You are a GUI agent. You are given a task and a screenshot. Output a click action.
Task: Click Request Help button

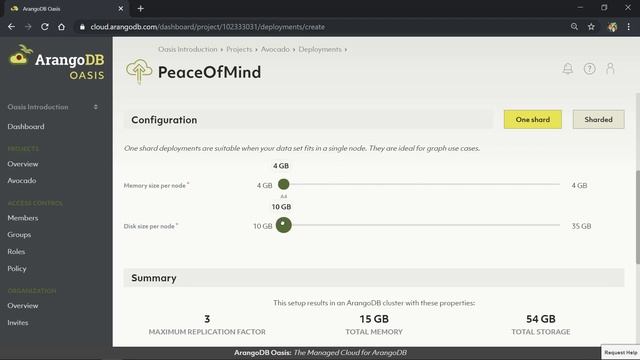point(620,352)
